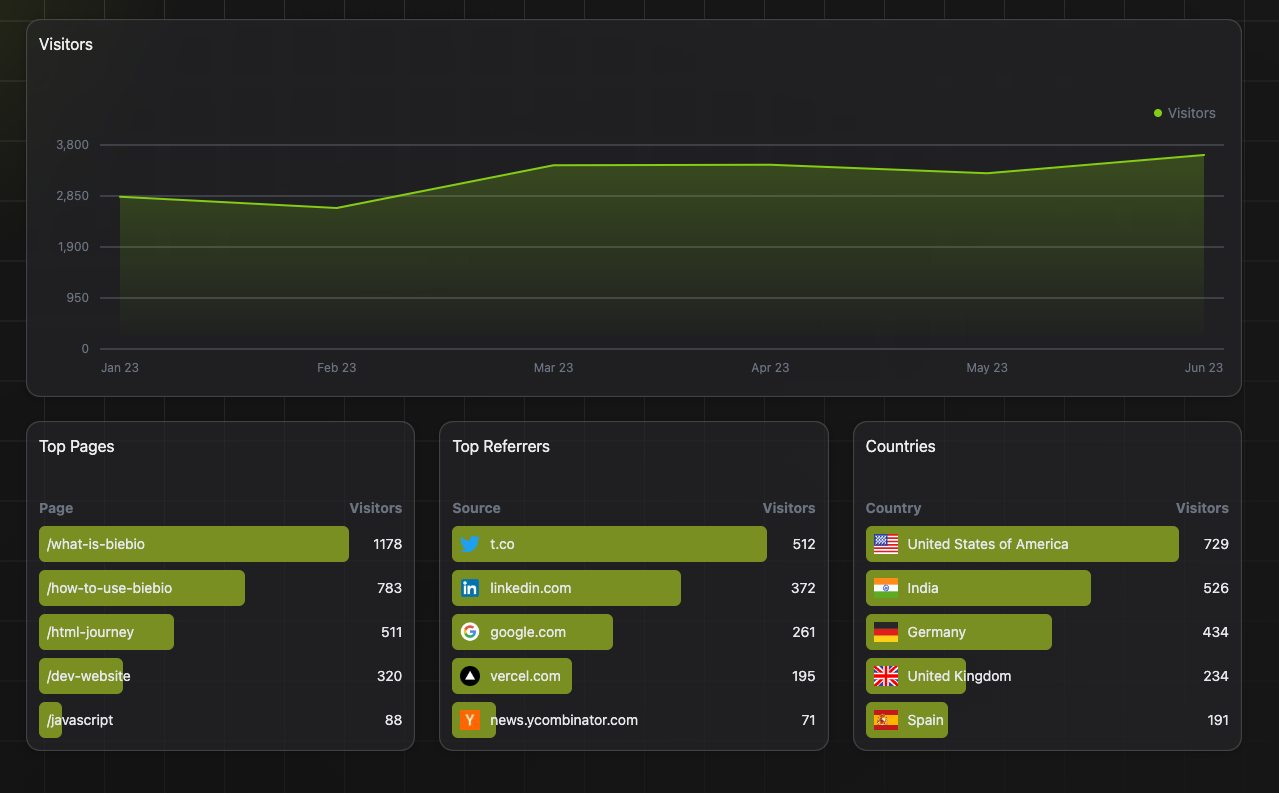The width and height of the screenshot is (1279, 793).
Task: Click the United Kingdom flag icon
Action: (885, 676)
